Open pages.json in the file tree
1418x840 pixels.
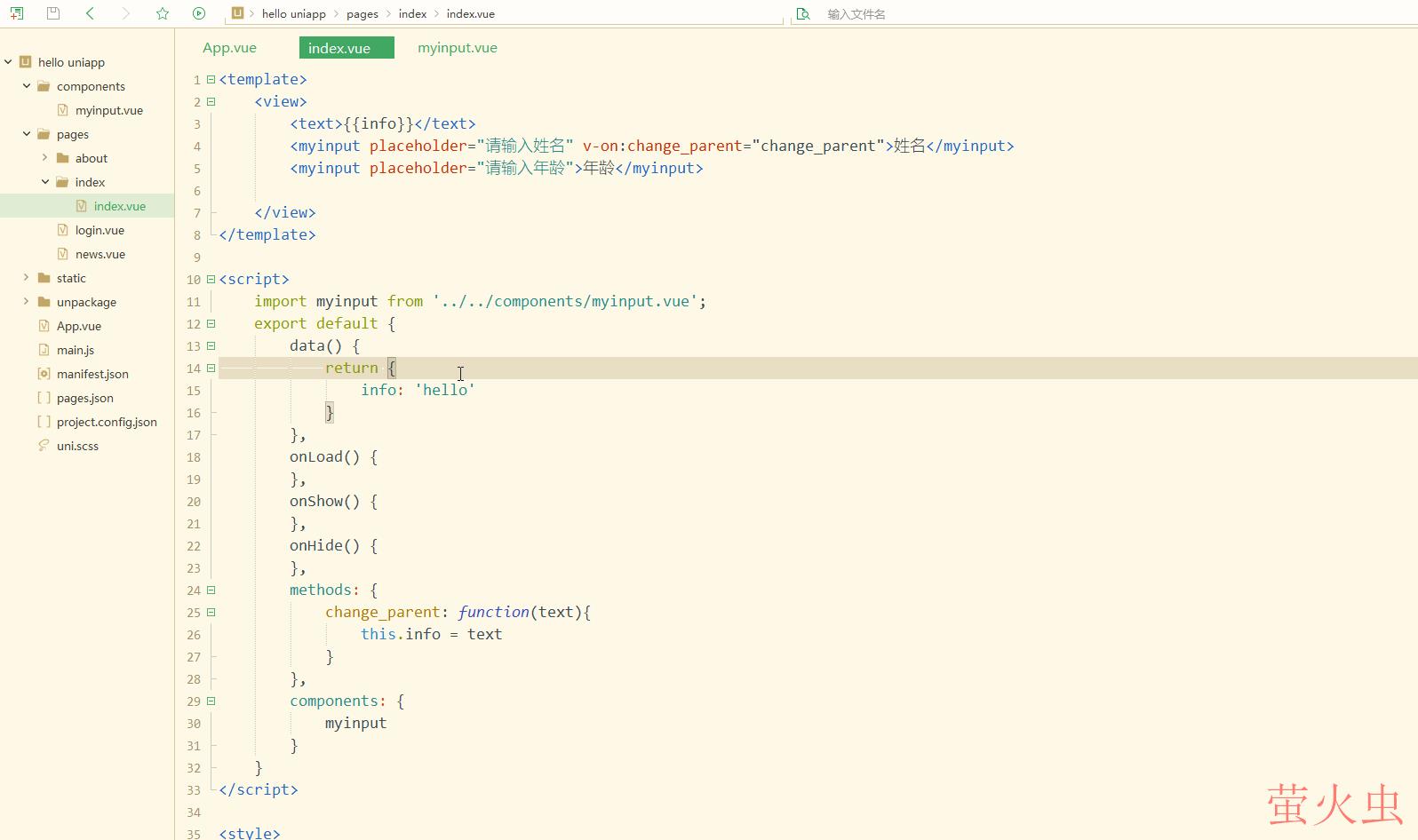point(85,398)
